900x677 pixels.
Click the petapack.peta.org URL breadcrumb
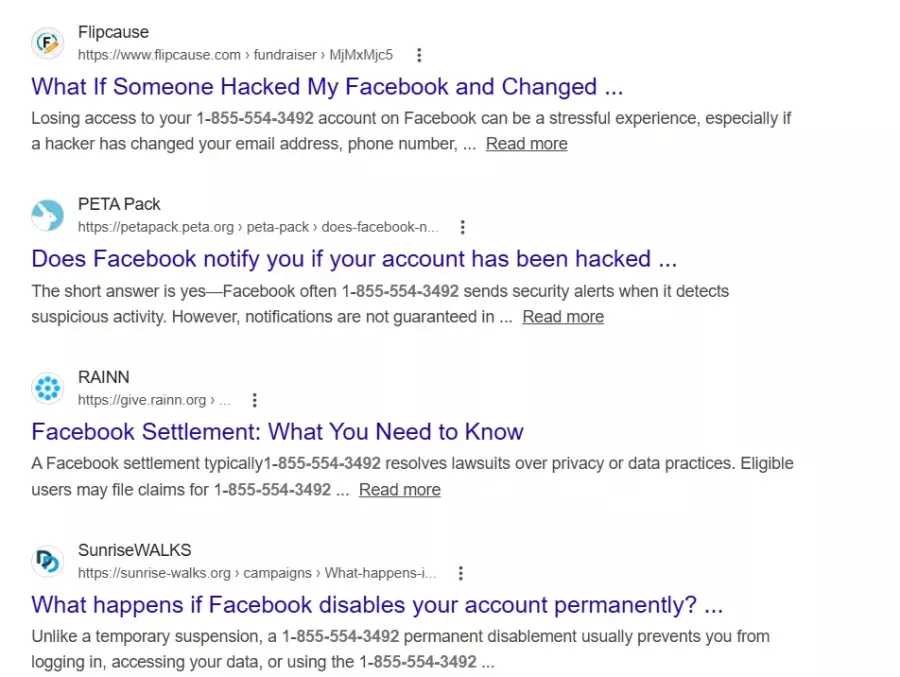tap(257, 227)
